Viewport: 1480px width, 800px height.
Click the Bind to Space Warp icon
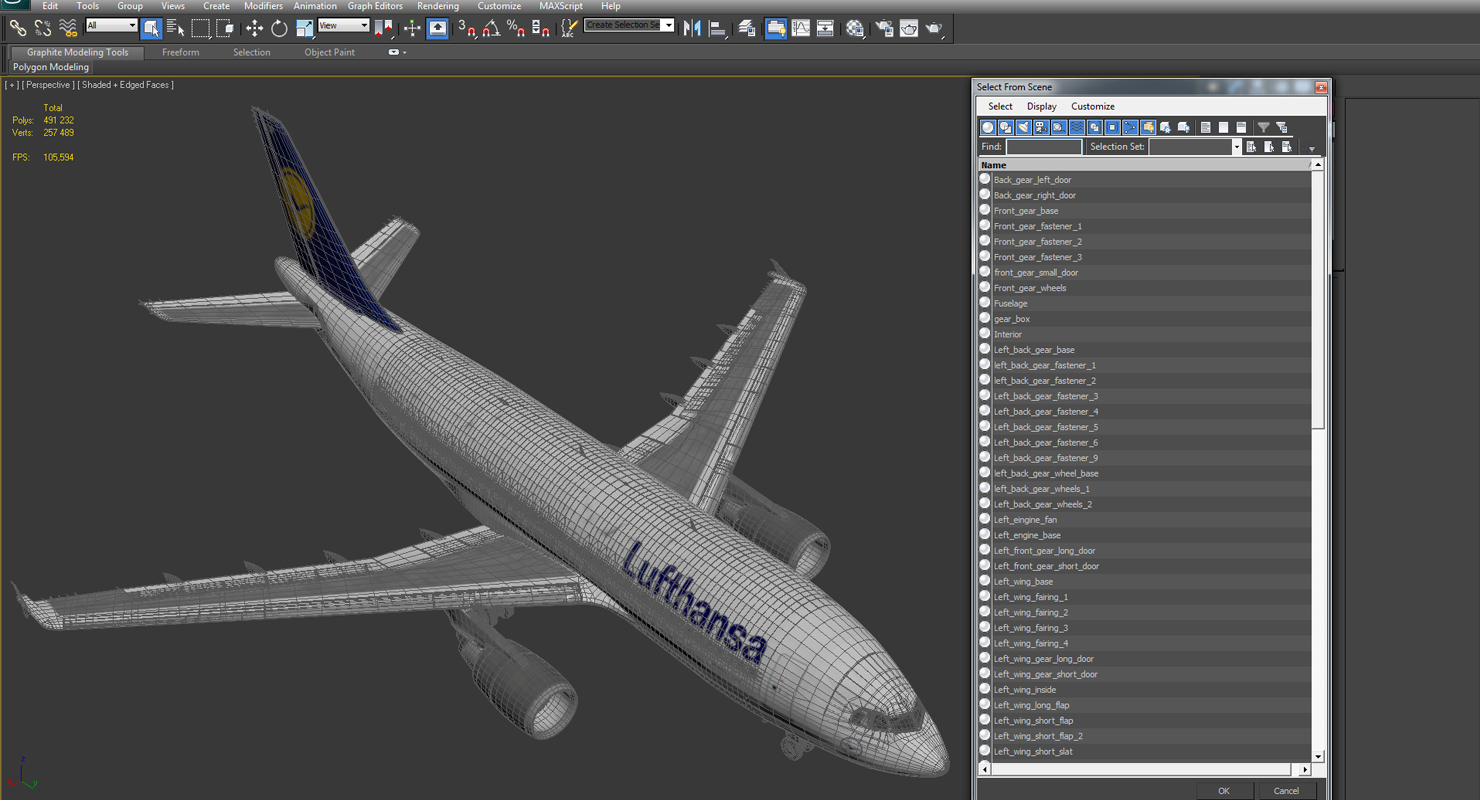click(x=67, y=28)
